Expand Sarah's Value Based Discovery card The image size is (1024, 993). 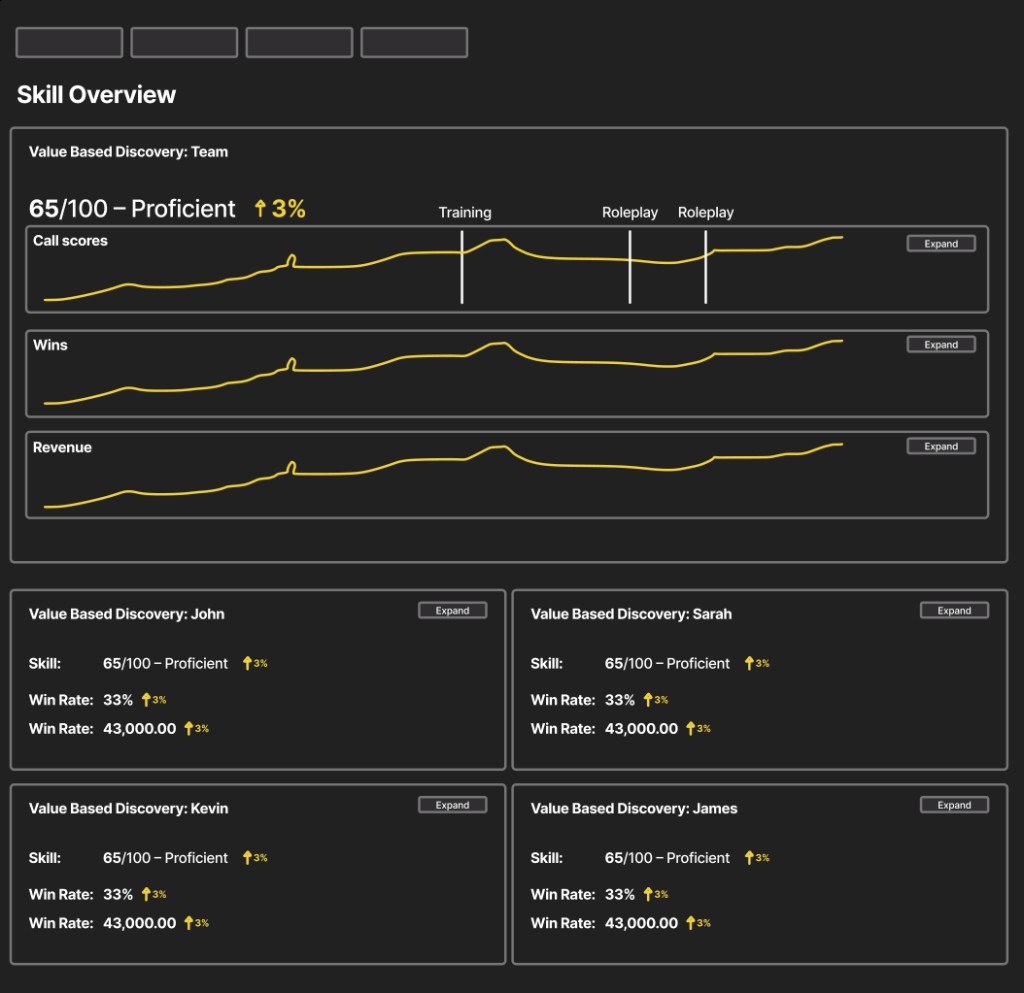[x=954, y=610]
